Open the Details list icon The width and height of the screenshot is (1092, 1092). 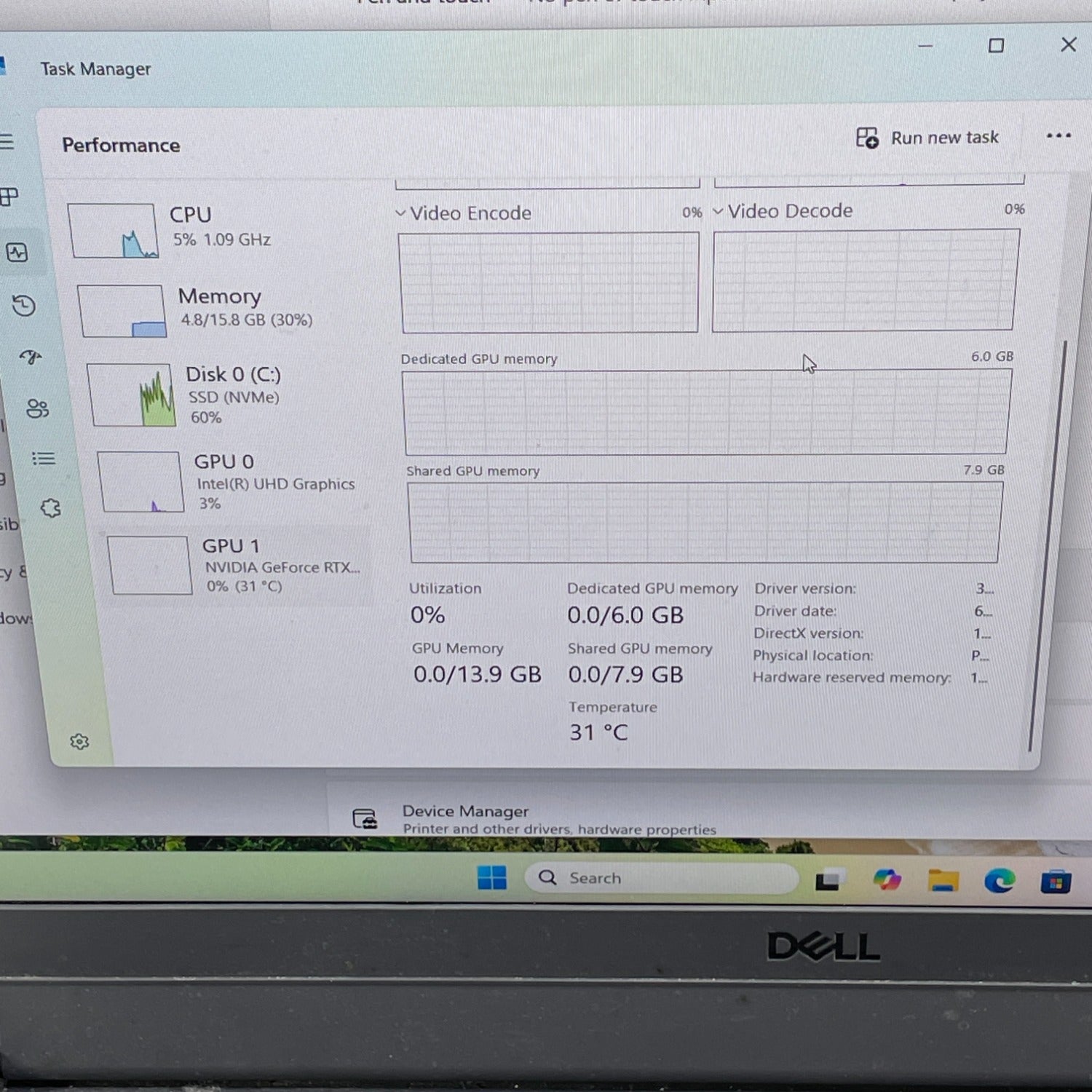[44, 459]
